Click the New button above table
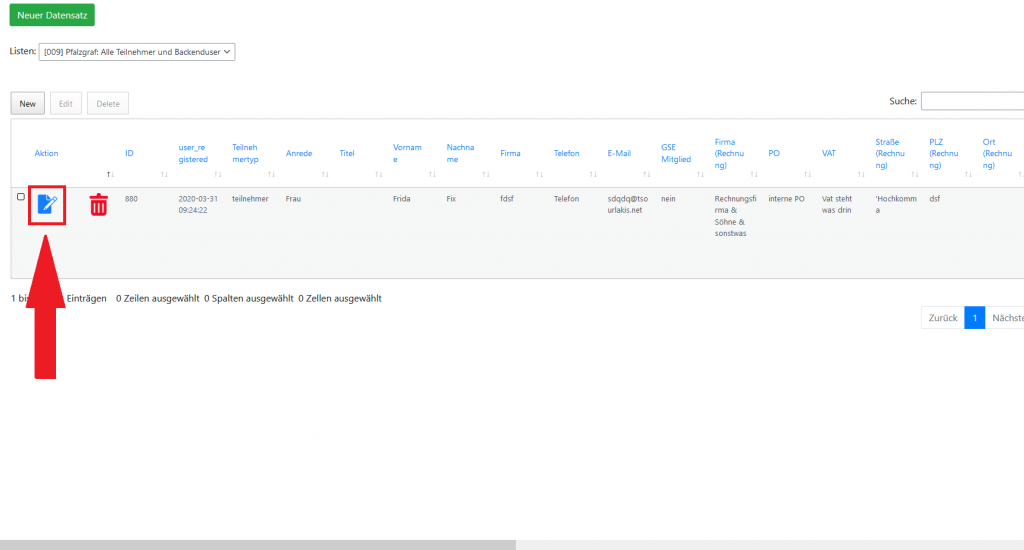This screenshot has width=1024, height=550. [28, 103]
